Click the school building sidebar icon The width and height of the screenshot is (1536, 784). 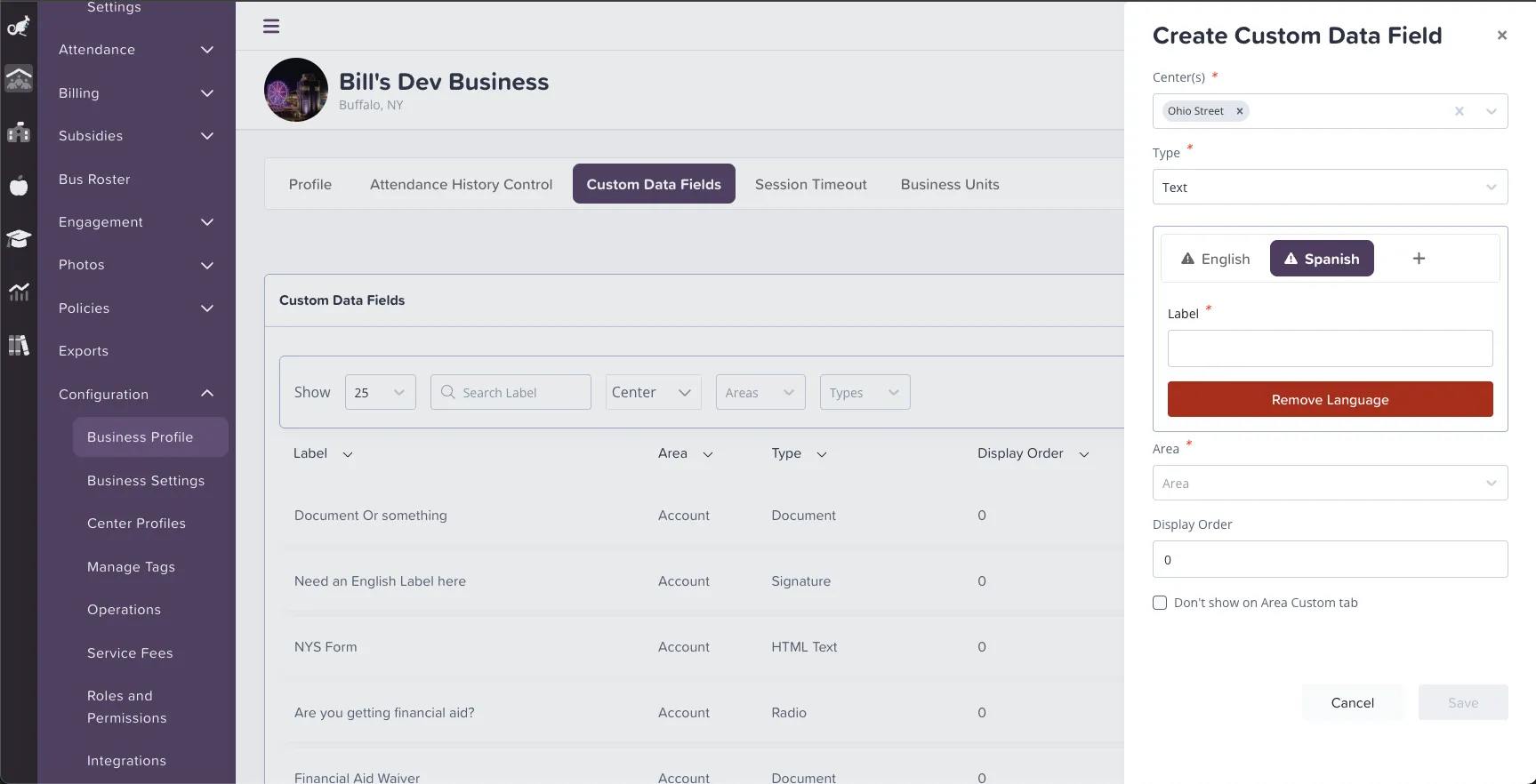click(19, 132)
